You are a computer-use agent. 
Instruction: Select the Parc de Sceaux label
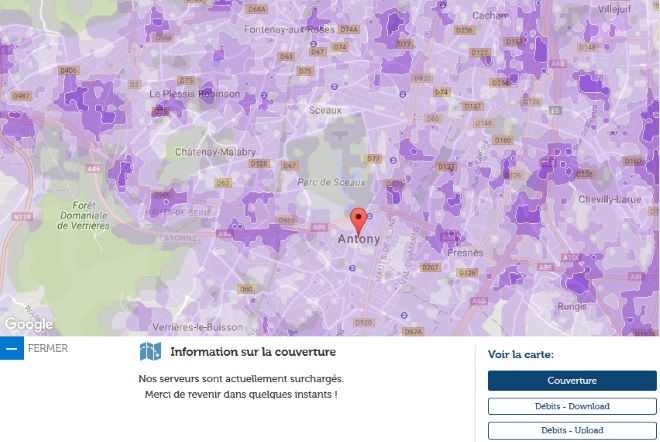point(331,182)
